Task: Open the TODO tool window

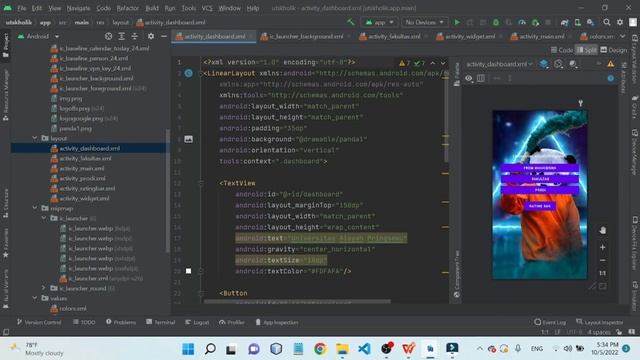Action: click(84, 322)
